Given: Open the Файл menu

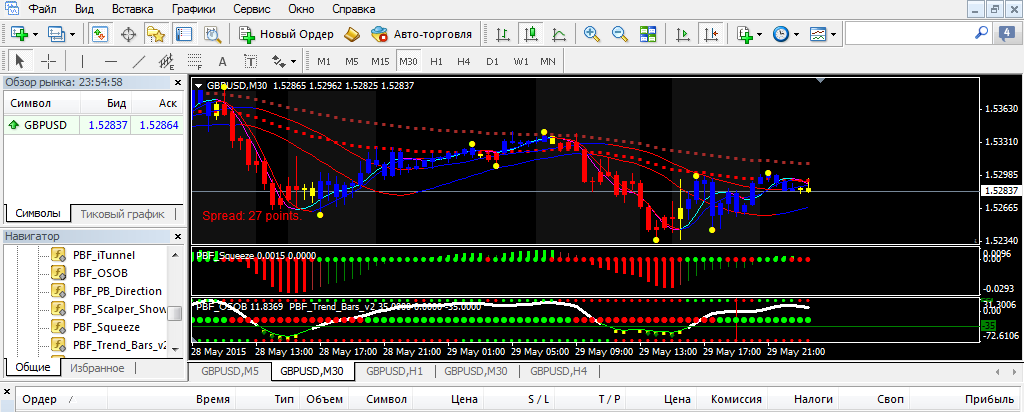Looking at the screenshot, I should 42,9.
